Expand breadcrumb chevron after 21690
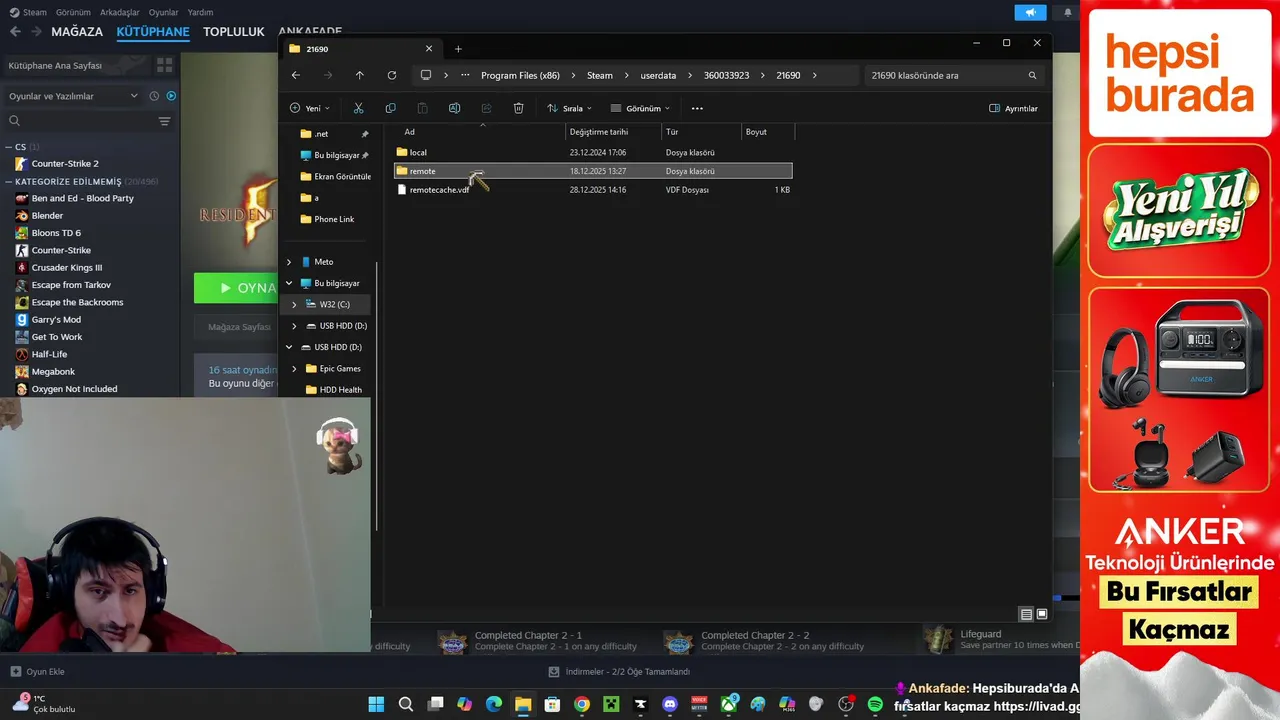The width and height of the screenshot is (1280, 720). 815,75
